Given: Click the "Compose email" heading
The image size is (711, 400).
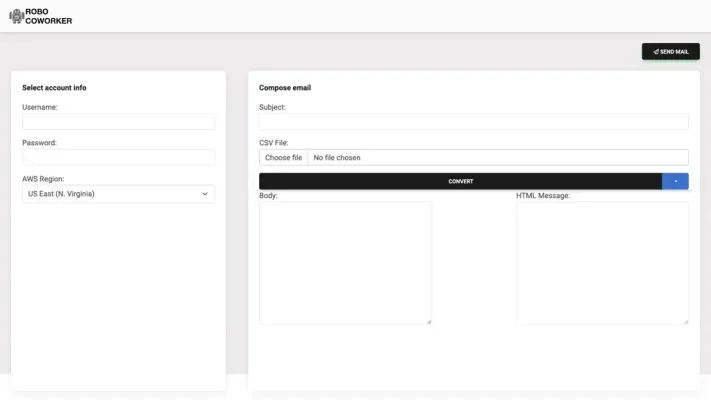Looking at the screenshot, I should pos(285,88).
